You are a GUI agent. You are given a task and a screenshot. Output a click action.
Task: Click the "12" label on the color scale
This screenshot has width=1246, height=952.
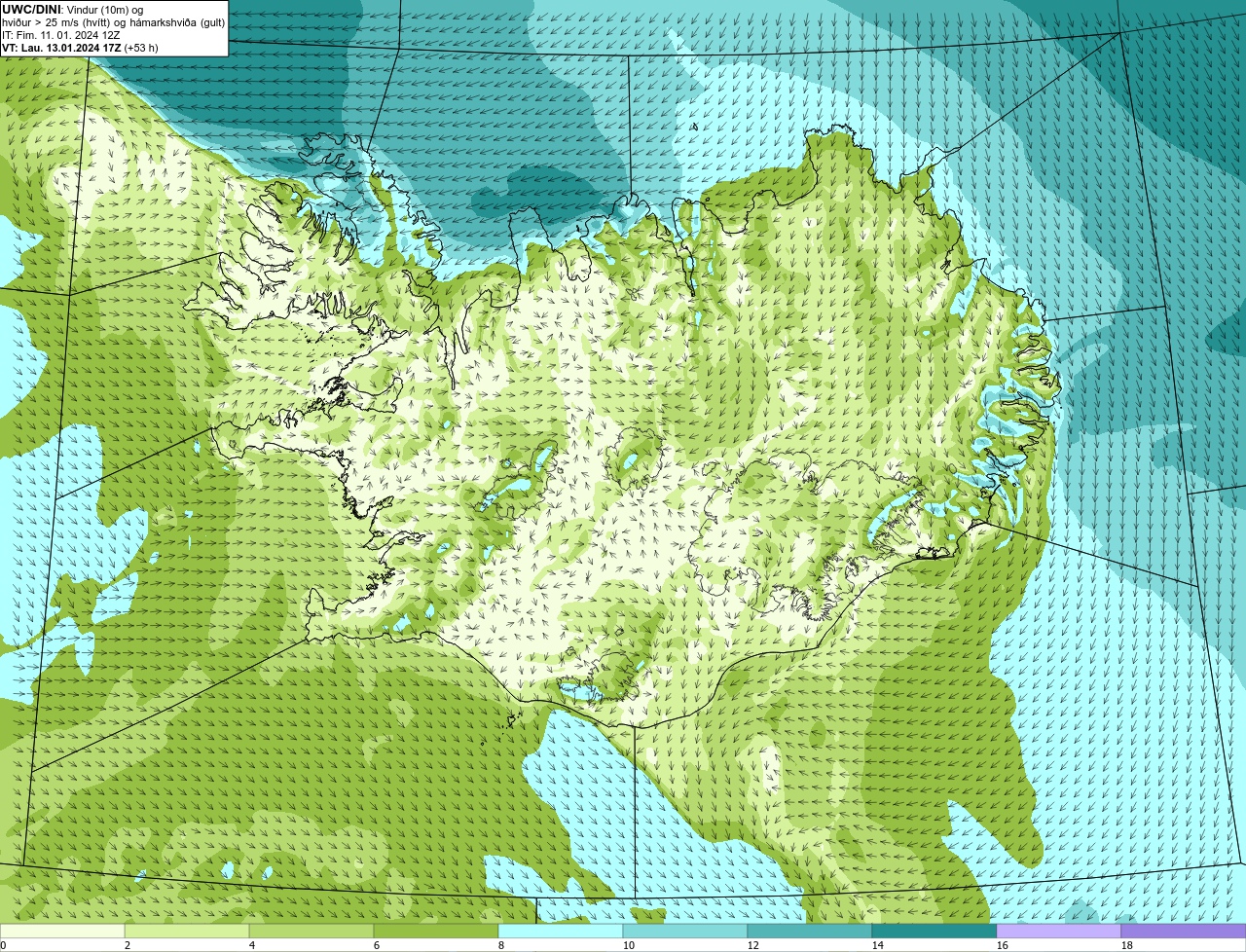[753, 945]
